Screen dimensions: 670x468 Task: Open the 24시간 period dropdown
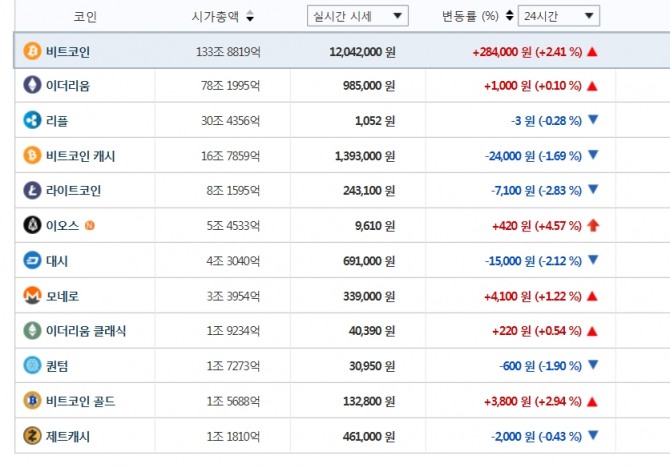(560, 16)
